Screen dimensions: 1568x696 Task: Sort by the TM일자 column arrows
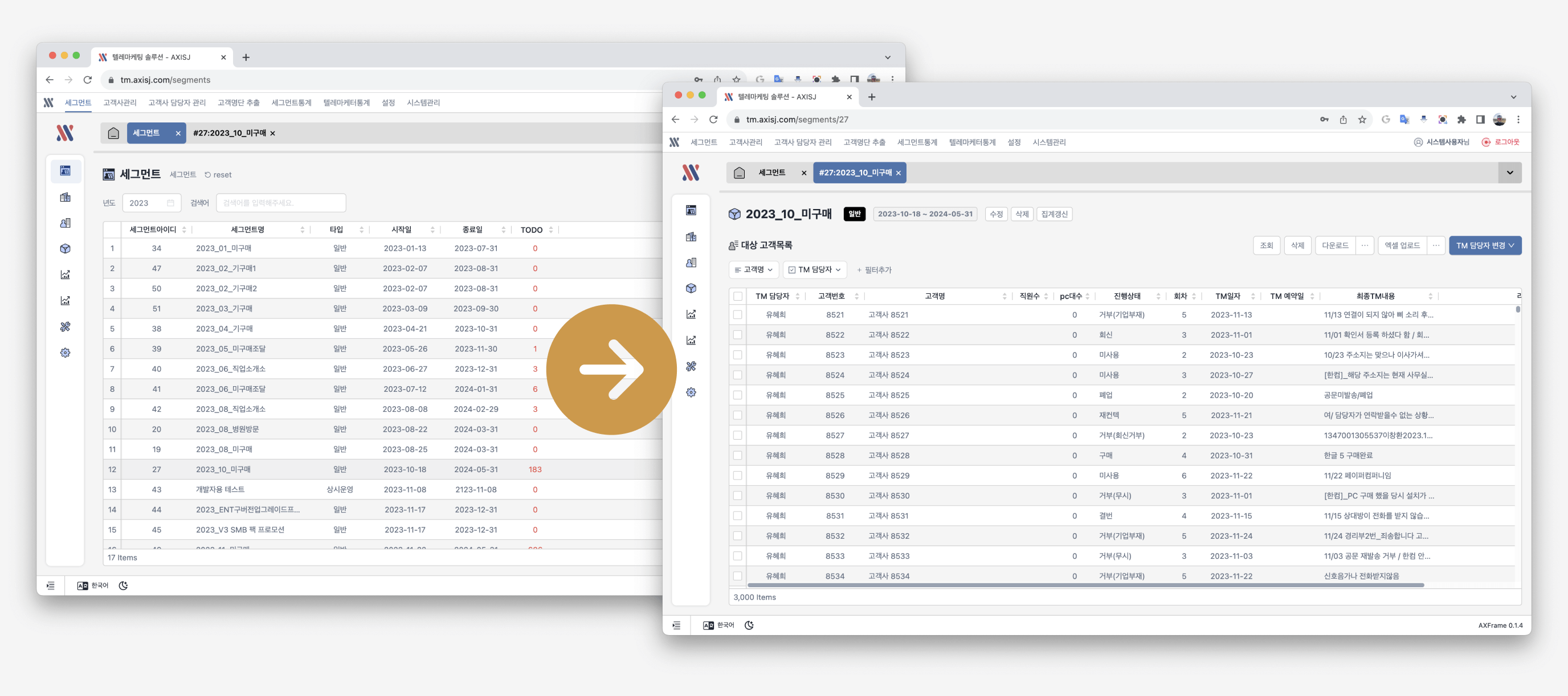tap(1253, 296)
